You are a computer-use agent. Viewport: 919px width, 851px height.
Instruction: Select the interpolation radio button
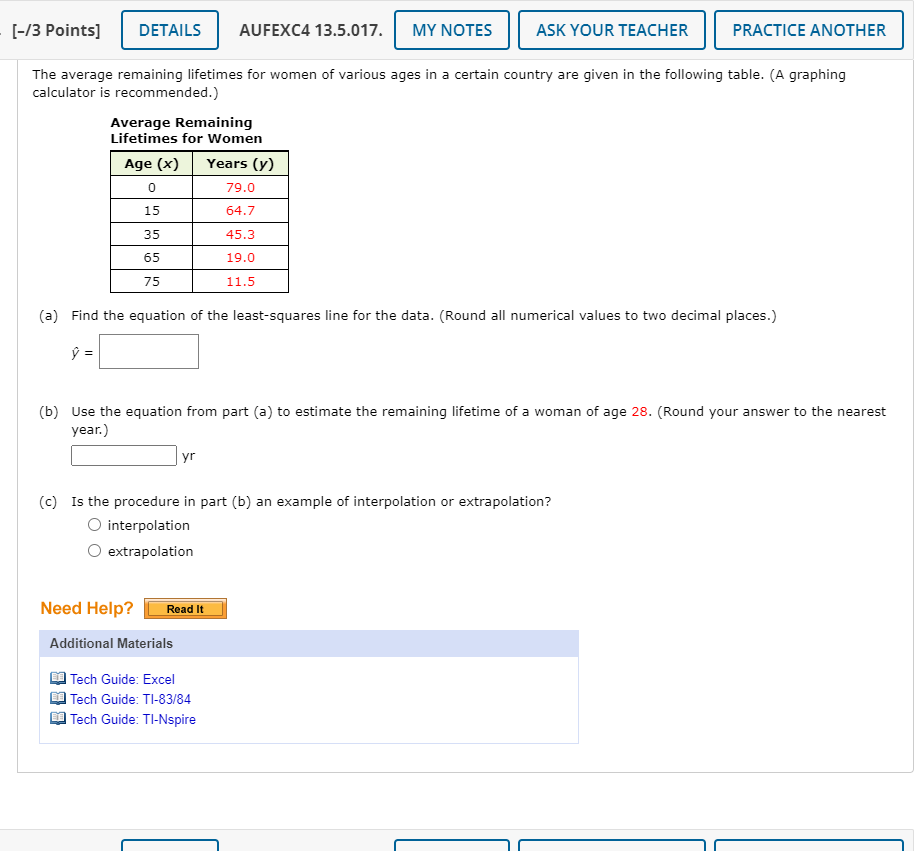[x=94, y=524]
